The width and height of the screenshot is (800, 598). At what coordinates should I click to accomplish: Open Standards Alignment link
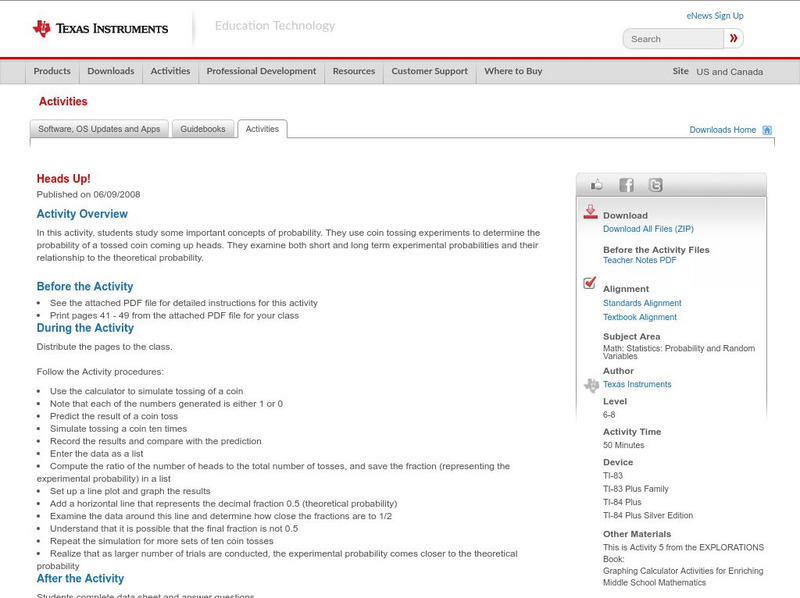(642, 303)
